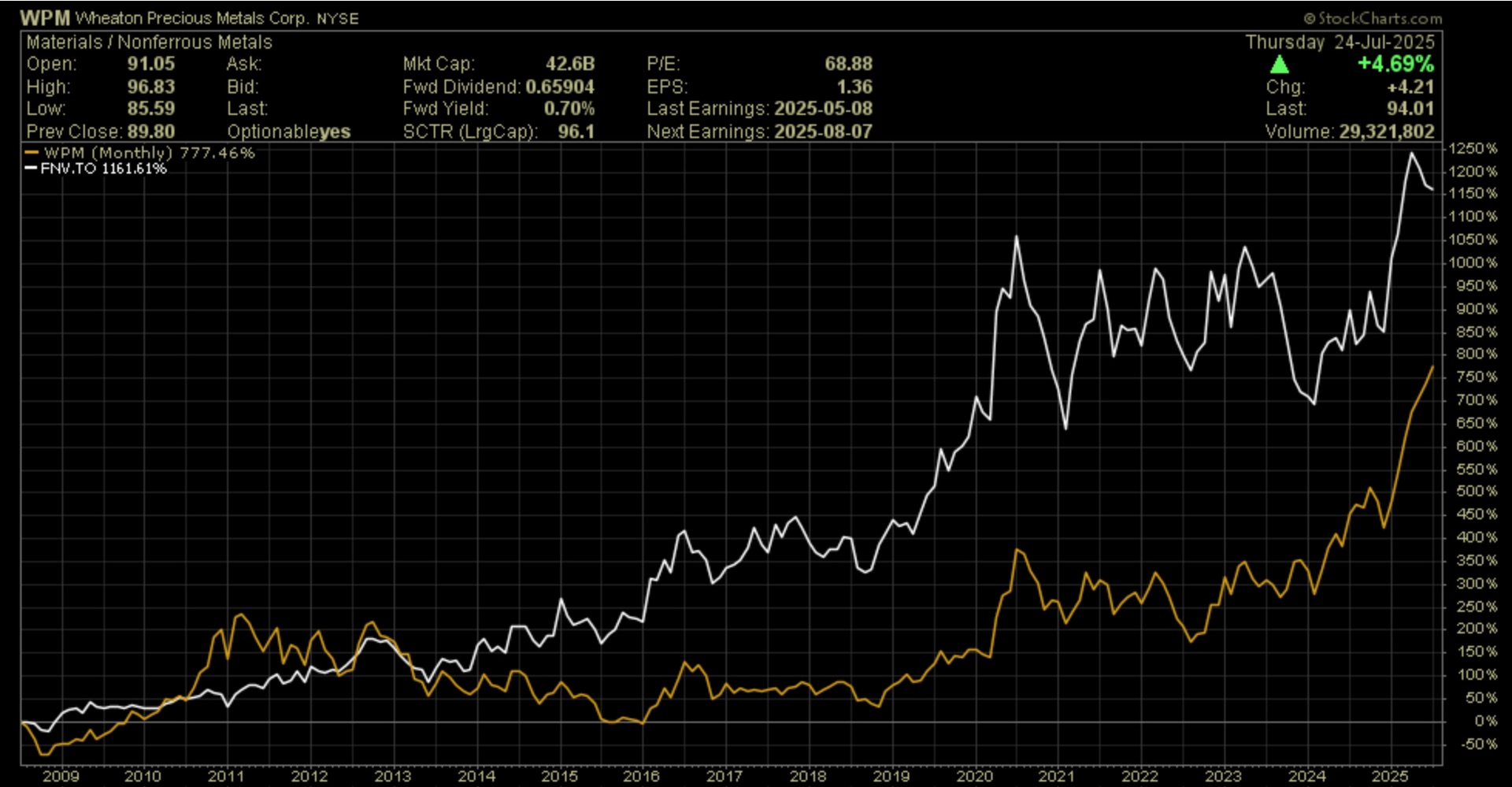Screen dimensions: 1512x787
Task: Click the 600% label on the percent axis
Action: [x=1476, y=446]
